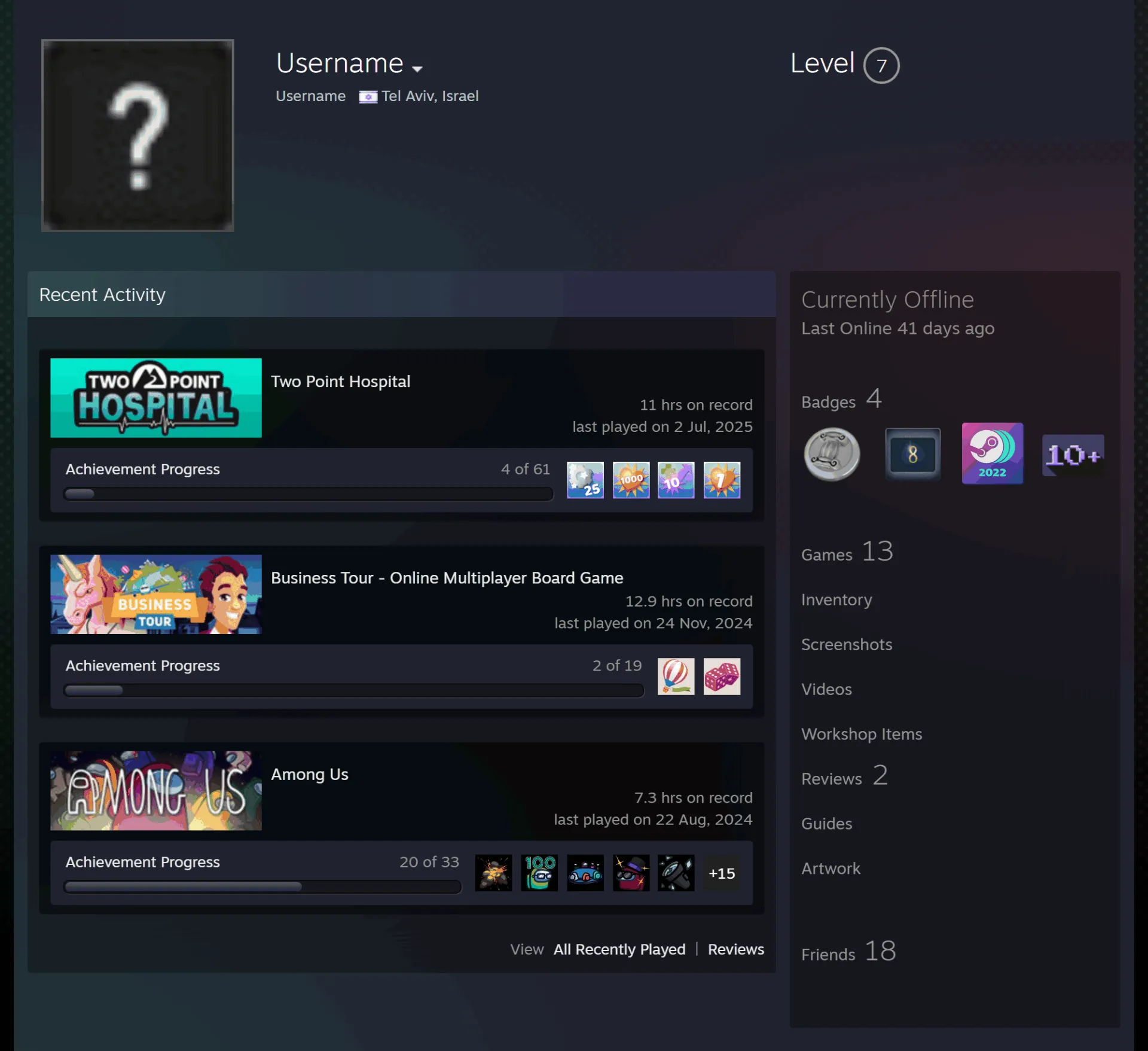Click the '10' achievement icon in Two Point Hospital
1148x1051 pixels.
[676, 480]
